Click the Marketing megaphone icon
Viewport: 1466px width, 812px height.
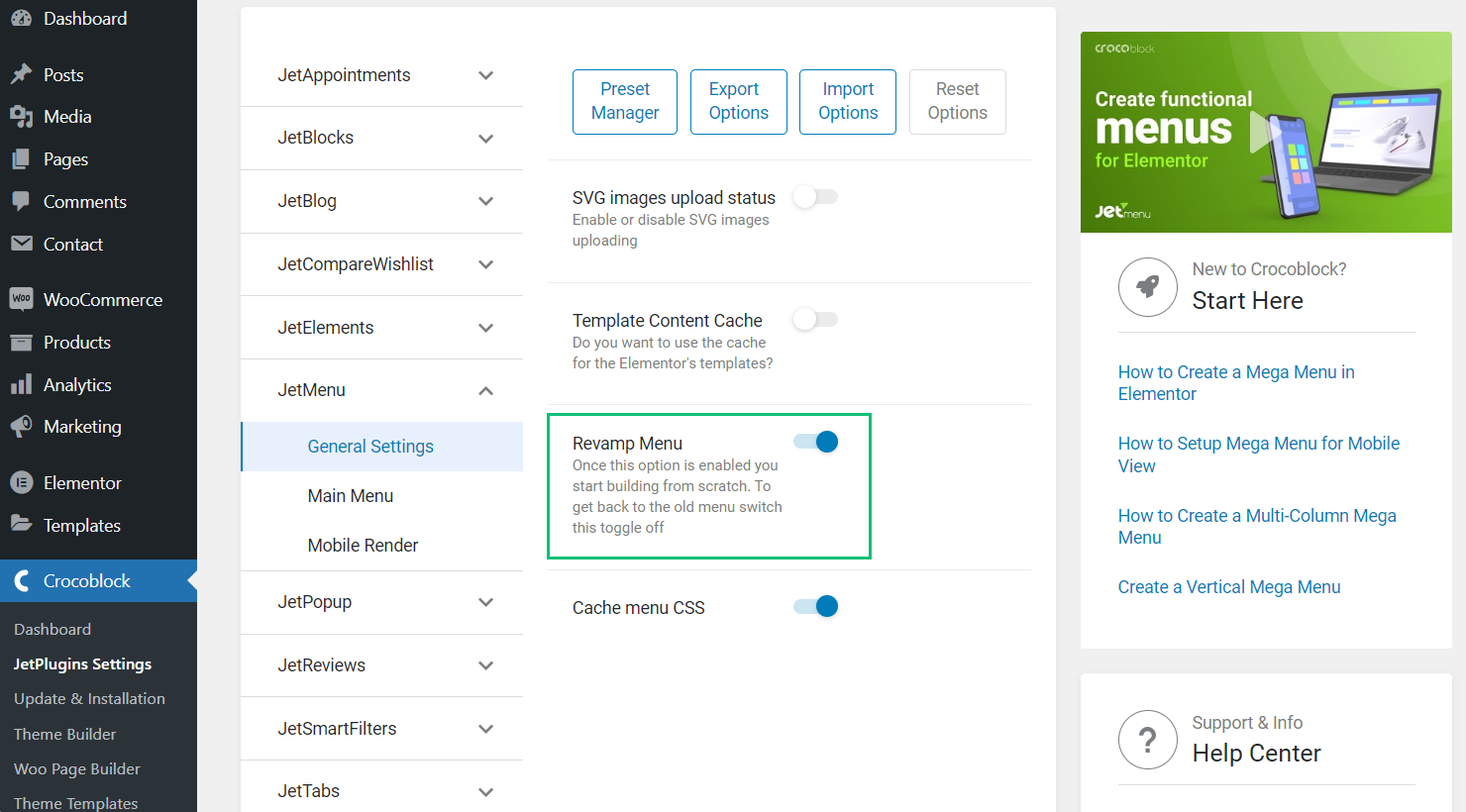pos(21,427)
